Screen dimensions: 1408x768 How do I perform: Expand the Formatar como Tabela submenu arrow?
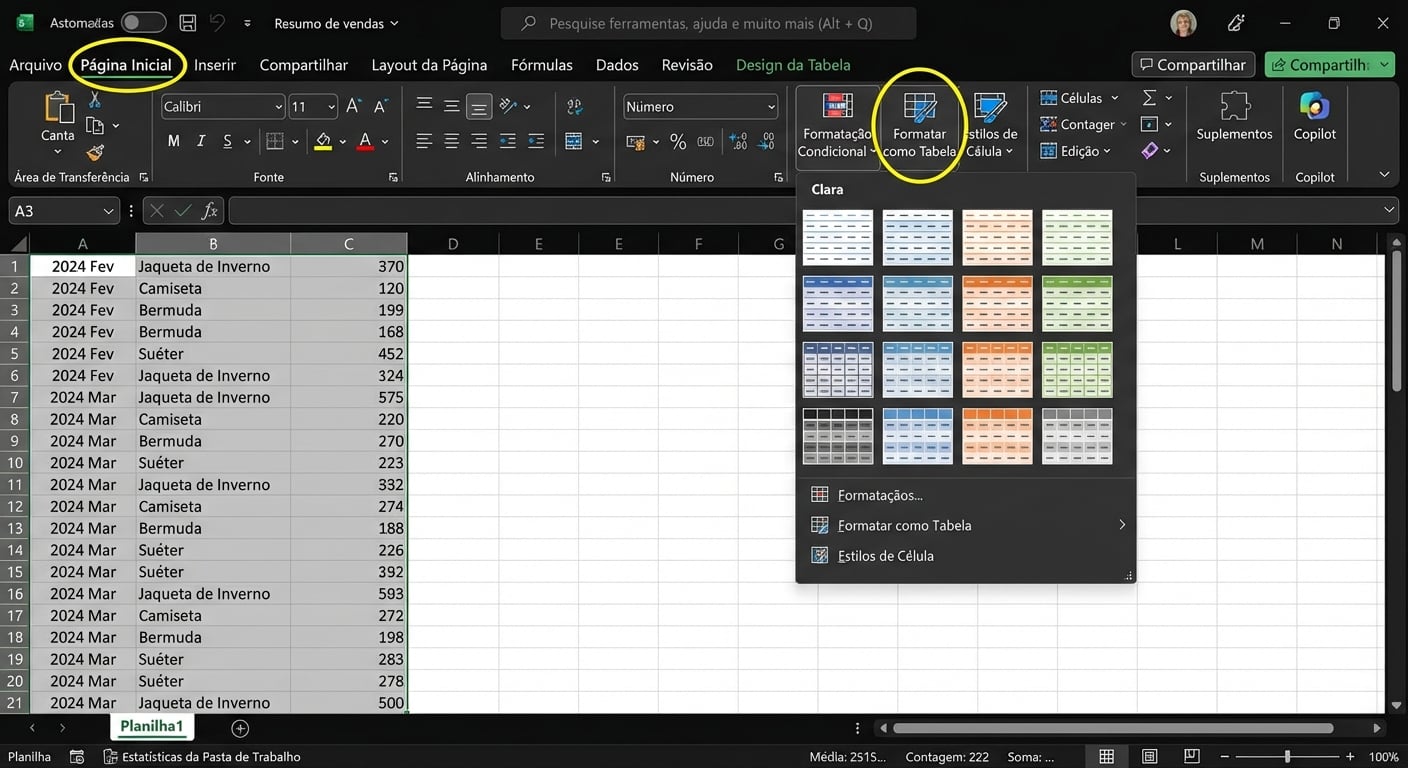click(1121, 524)
